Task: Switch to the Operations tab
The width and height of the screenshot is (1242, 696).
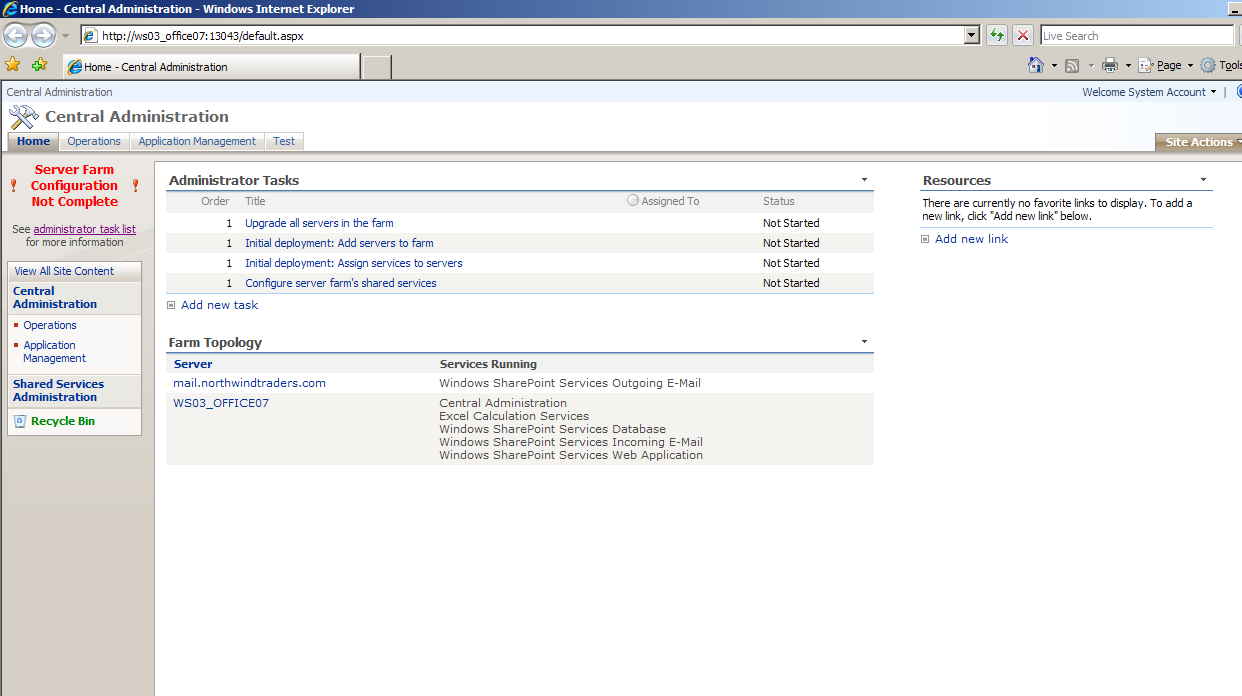Action: (94, 141)
